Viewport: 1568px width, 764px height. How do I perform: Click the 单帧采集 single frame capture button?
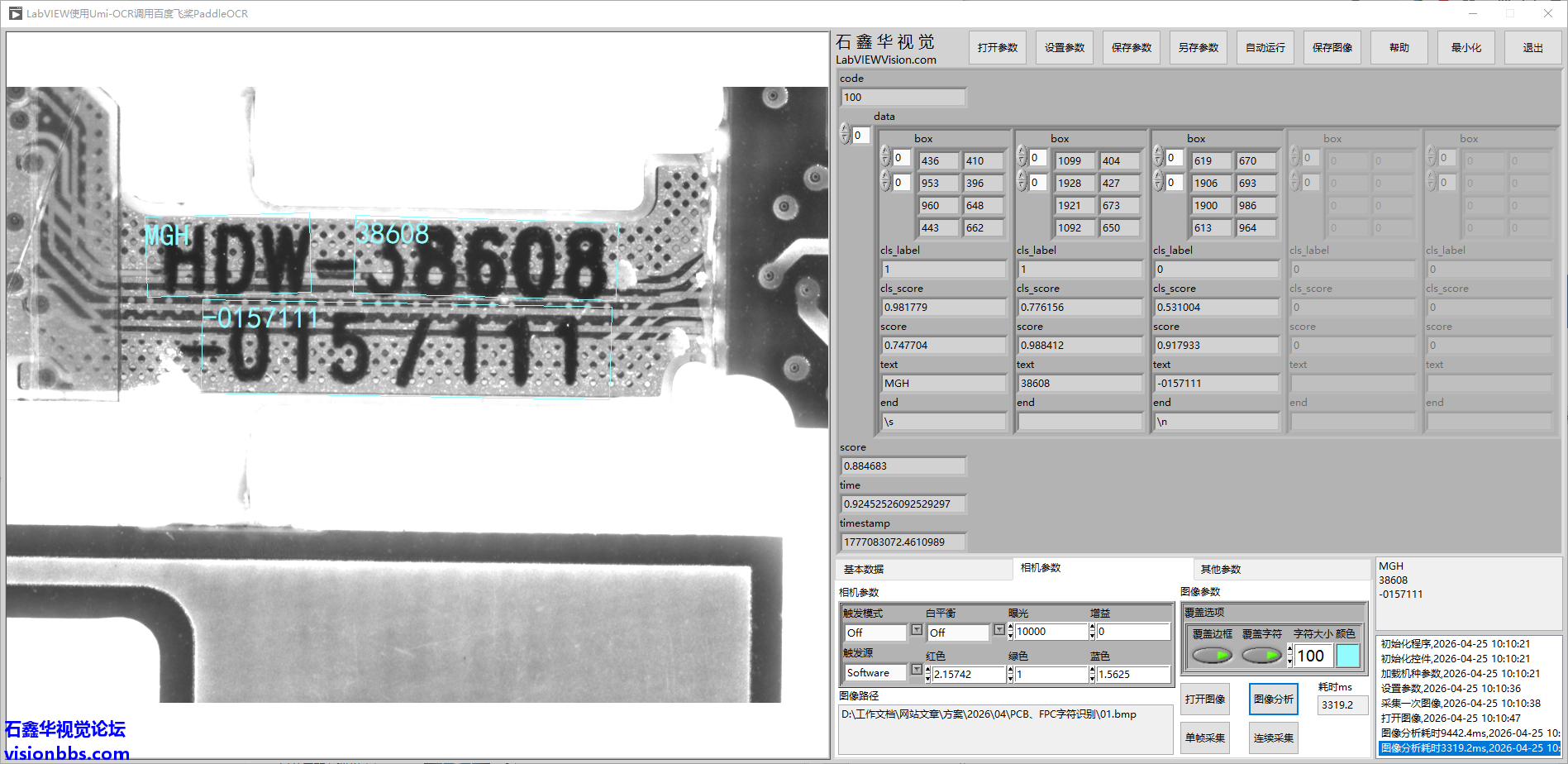tap(1204, 738)
